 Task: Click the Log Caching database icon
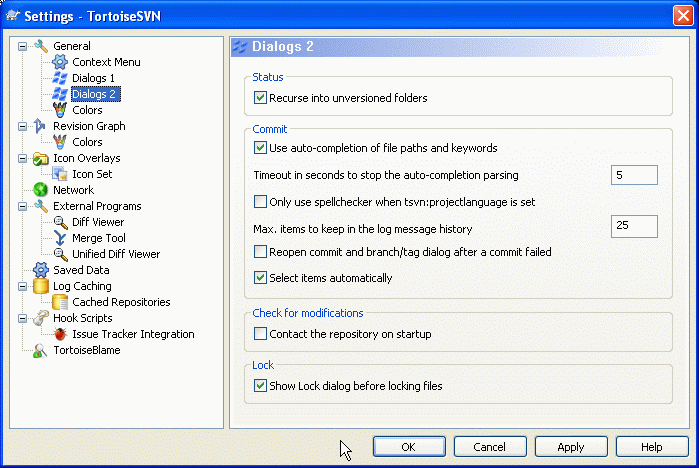coord(41,286)
